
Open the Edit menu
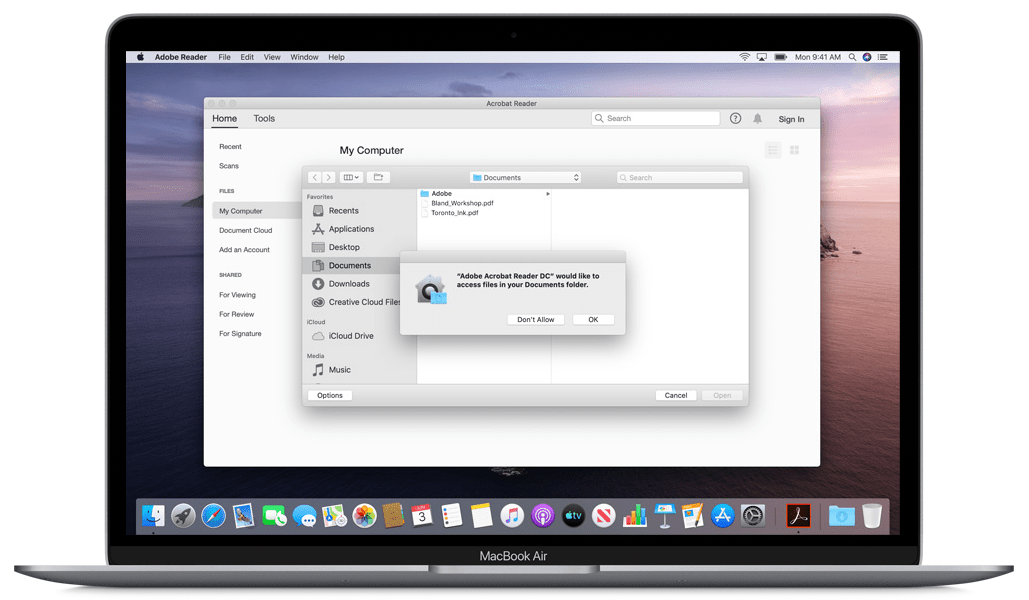247,57
